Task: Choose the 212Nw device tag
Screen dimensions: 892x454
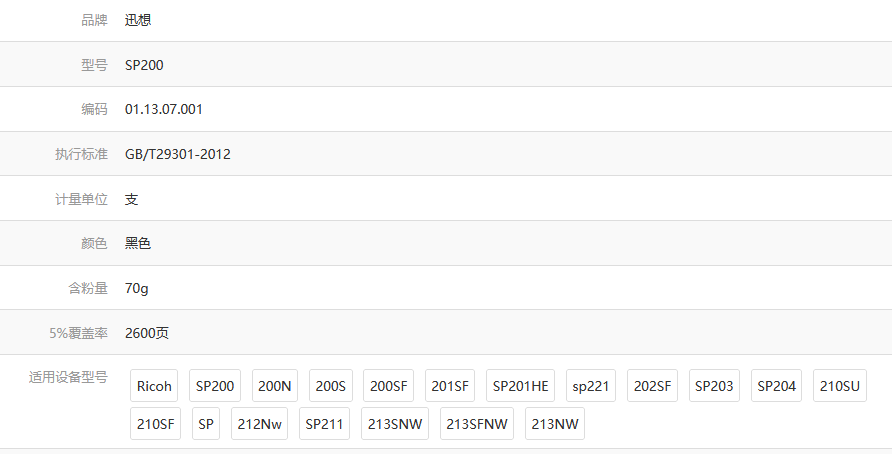Action: (259, 424)
